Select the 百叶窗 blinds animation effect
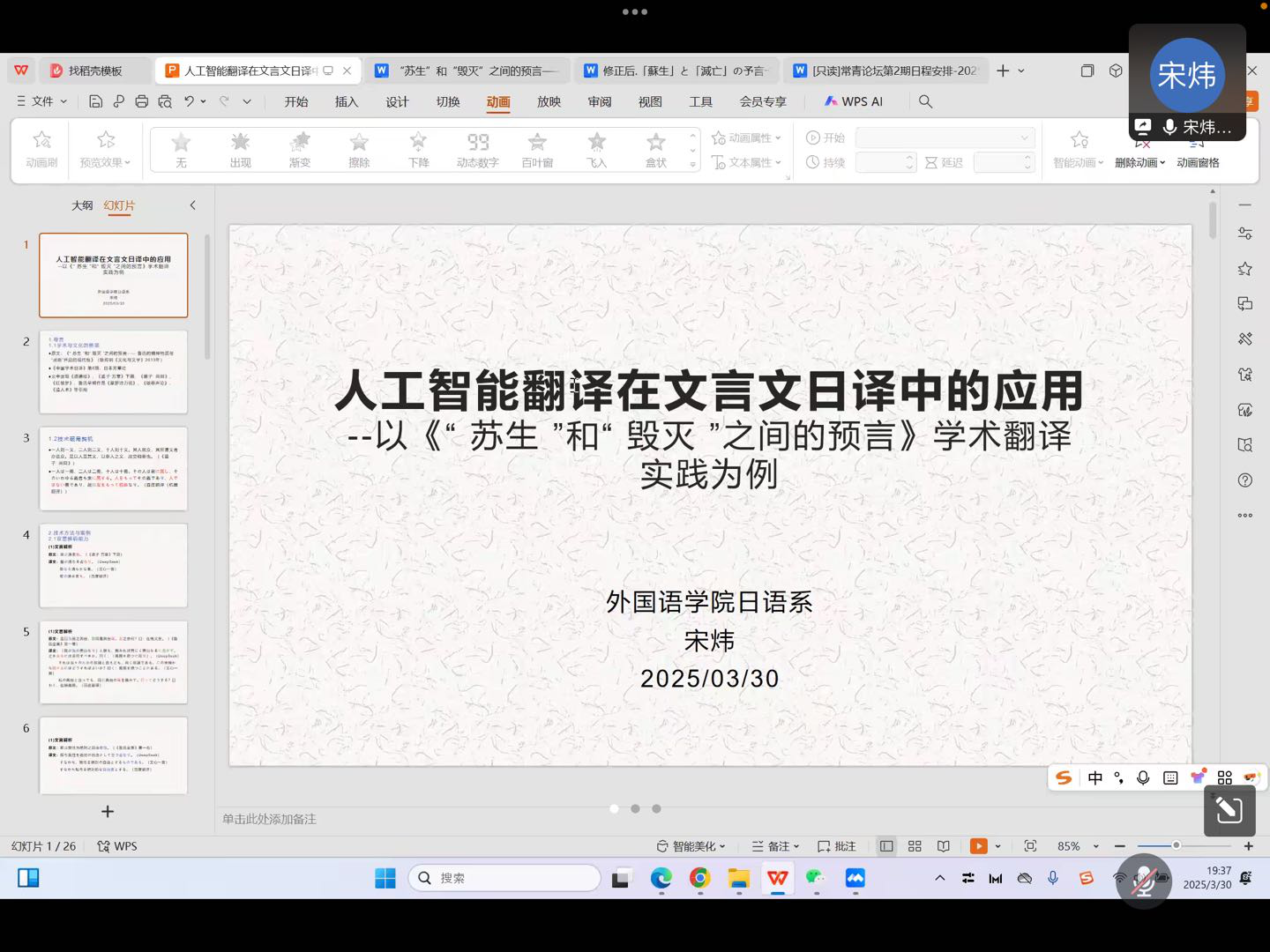 click(537, 149)
